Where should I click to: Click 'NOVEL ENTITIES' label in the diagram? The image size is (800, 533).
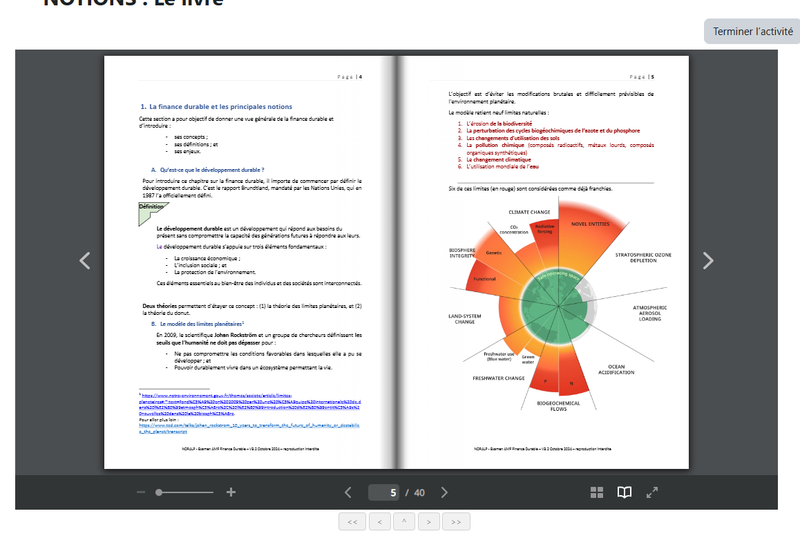coord(590,224)
